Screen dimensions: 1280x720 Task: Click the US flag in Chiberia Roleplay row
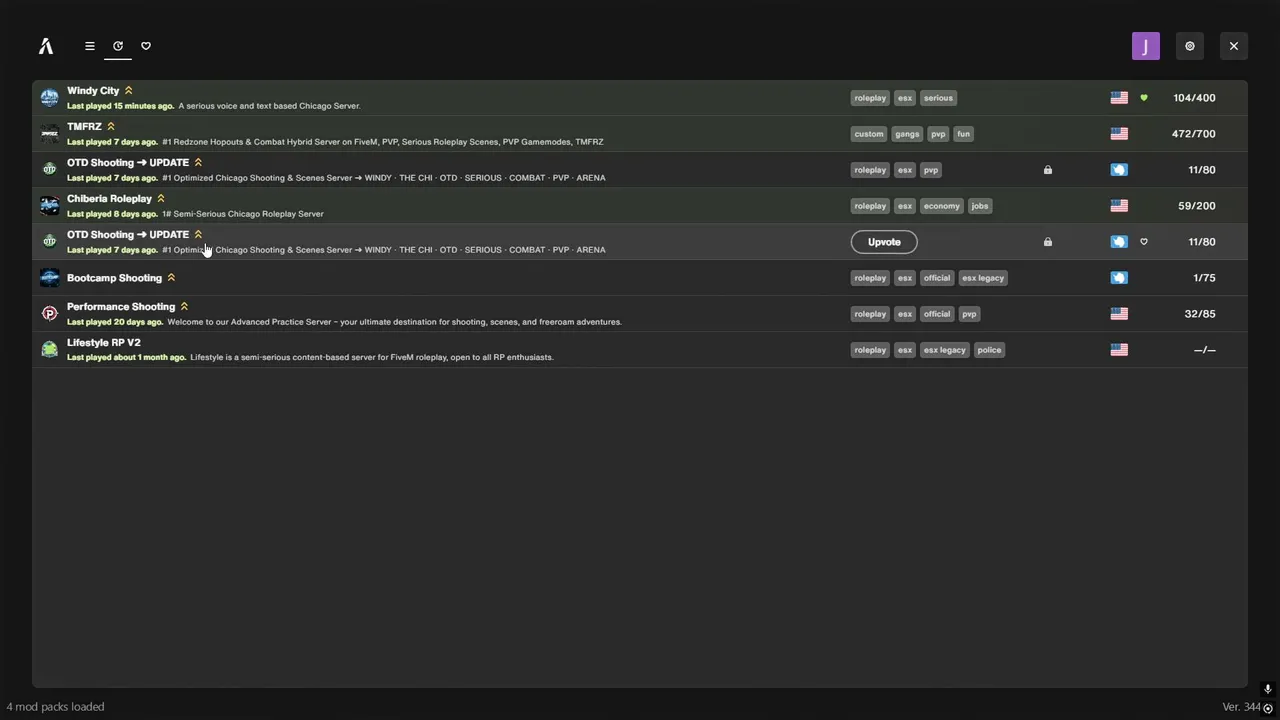[x=1119, y=206]
